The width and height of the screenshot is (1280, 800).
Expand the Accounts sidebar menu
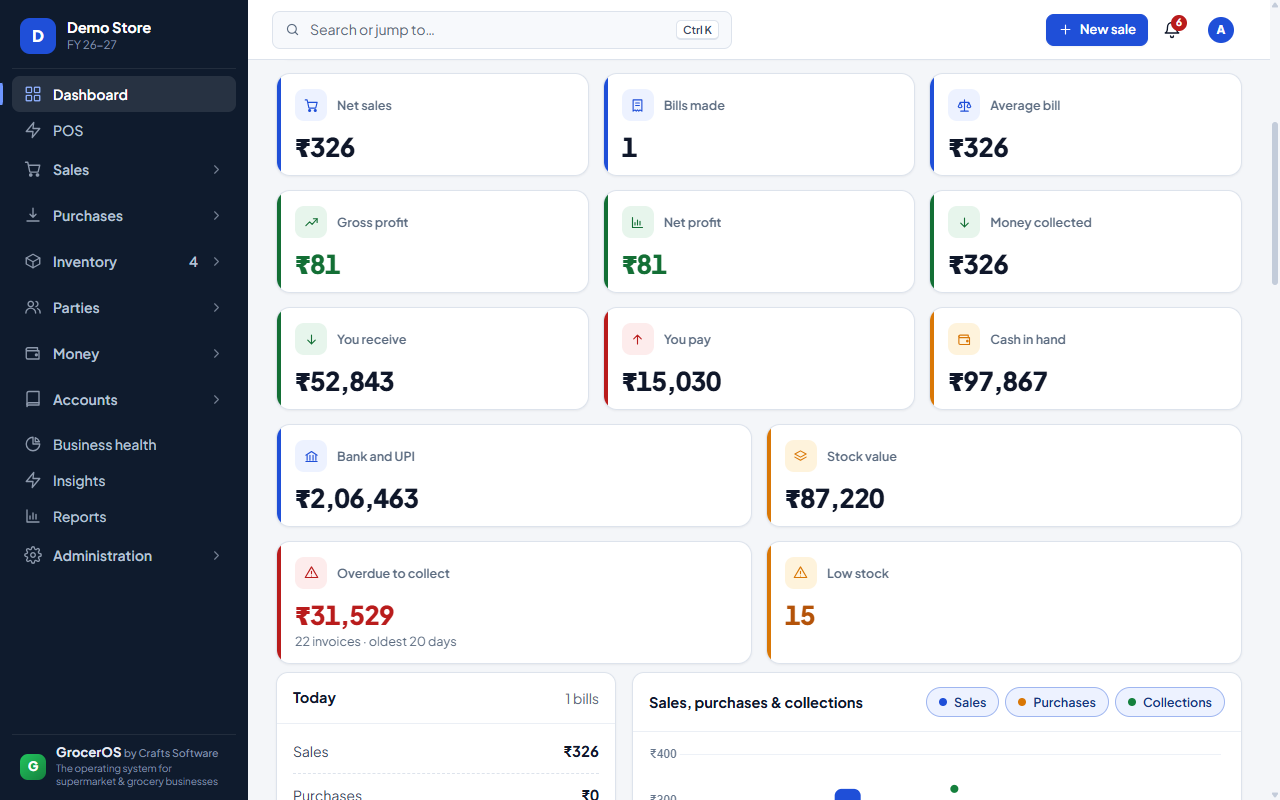[124, 400]
